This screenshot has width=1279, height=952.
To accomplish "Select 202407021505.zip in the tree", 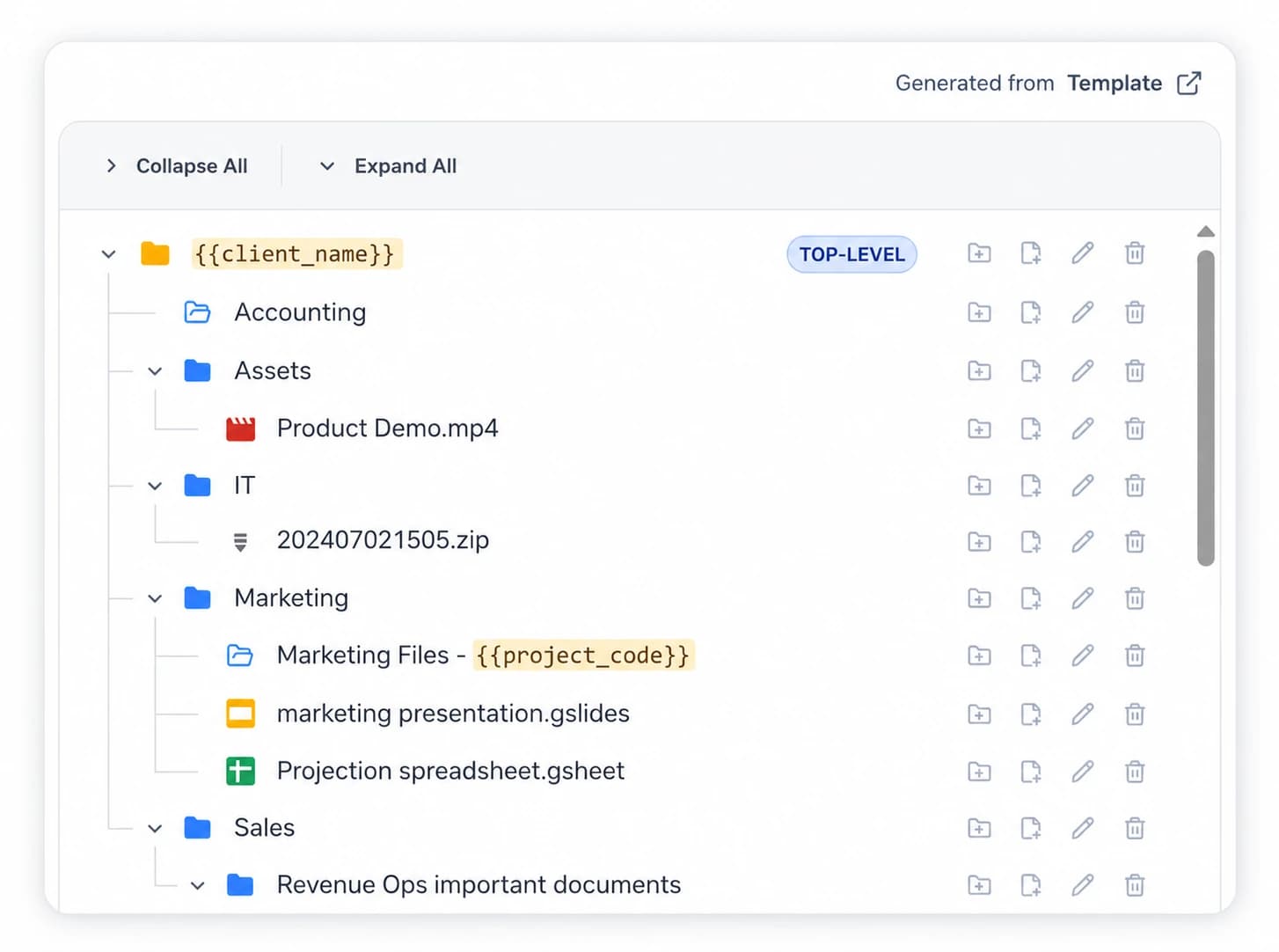I will click(x=383, y=540).
